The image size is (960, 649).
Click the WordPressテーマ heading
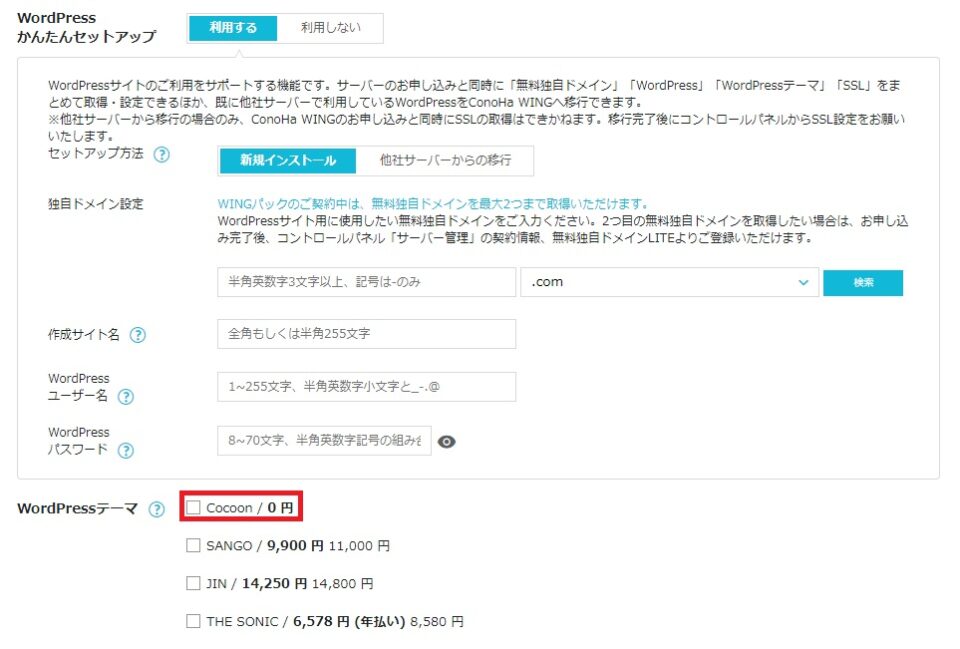78,509
